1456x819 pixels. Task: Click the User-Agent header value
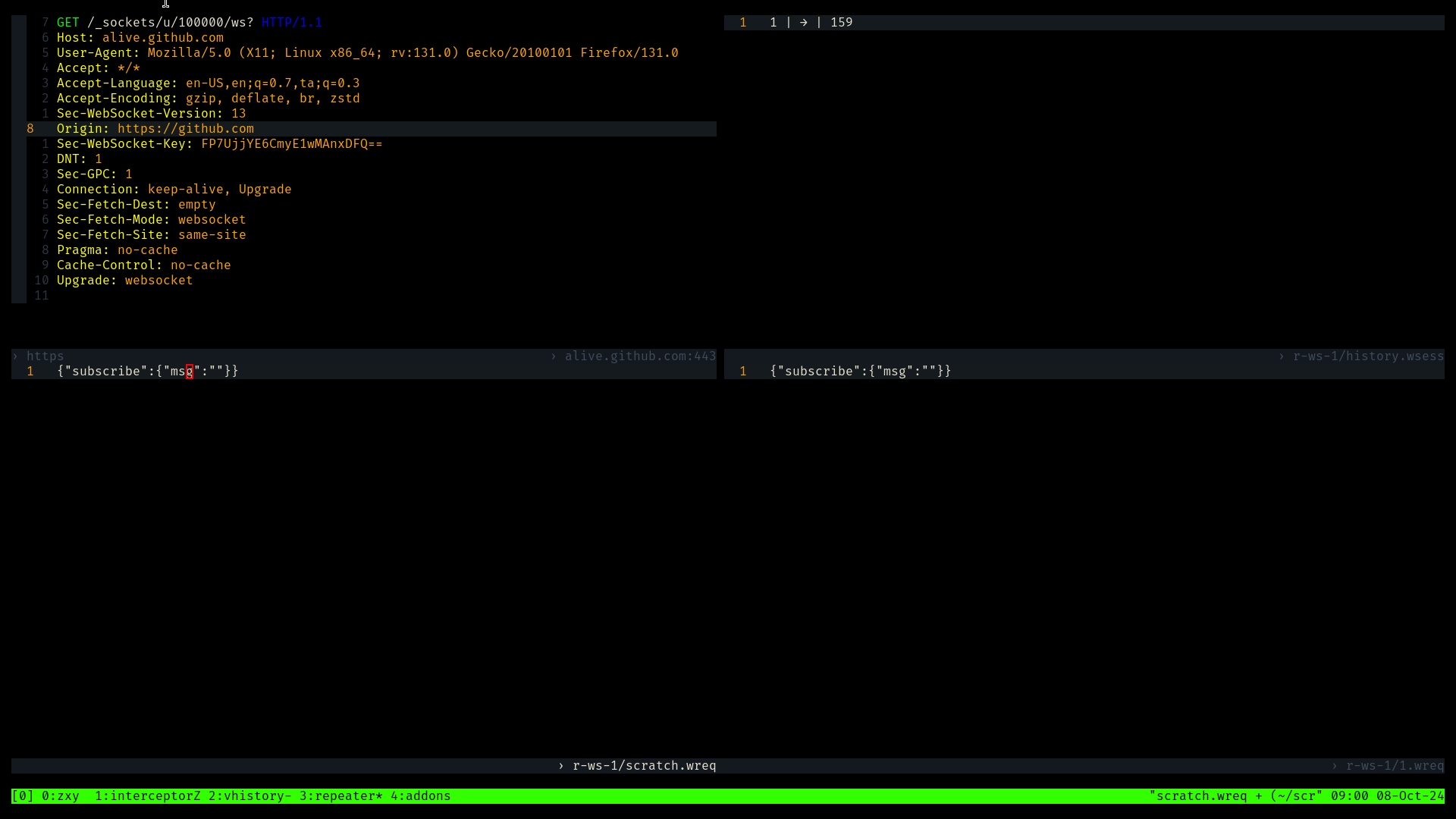[x=413, y=52]
